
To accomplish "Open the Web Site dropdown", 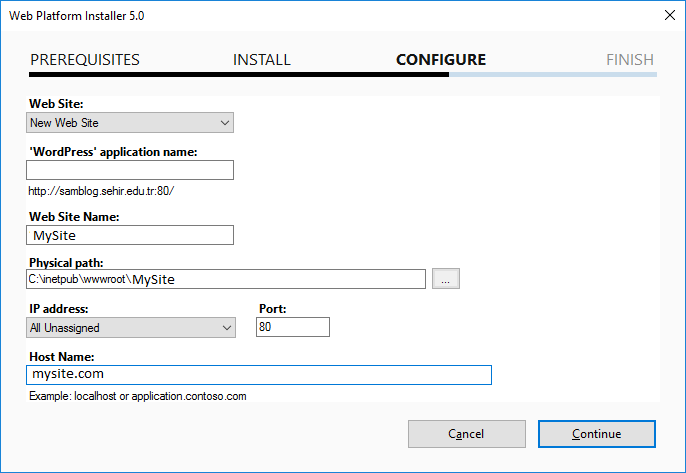I will 130,123.
